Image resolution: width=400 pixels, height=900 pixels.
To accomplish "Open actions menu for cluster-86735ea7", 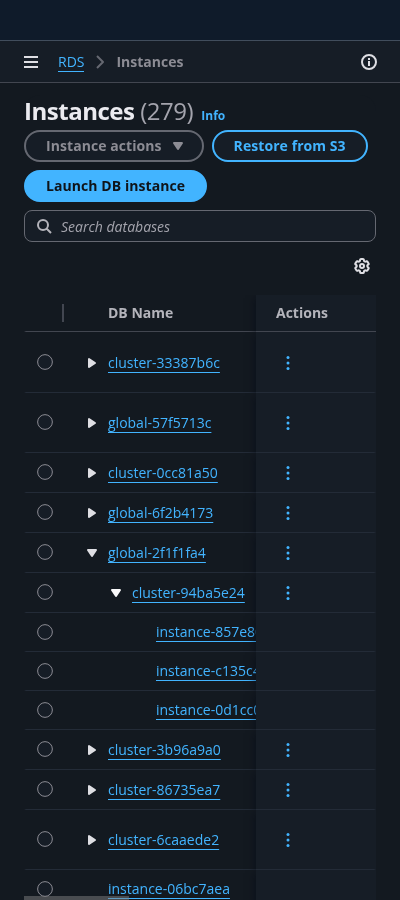I will [288, 790].
